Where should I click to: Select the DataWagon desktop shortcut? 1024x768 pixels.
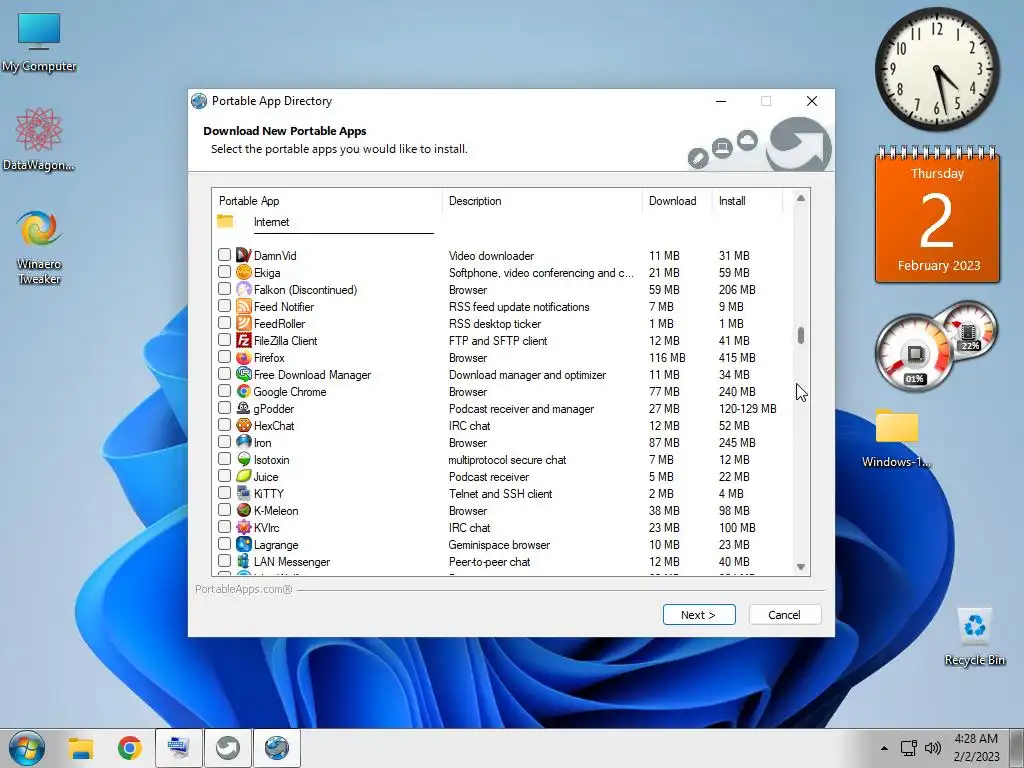39,140
